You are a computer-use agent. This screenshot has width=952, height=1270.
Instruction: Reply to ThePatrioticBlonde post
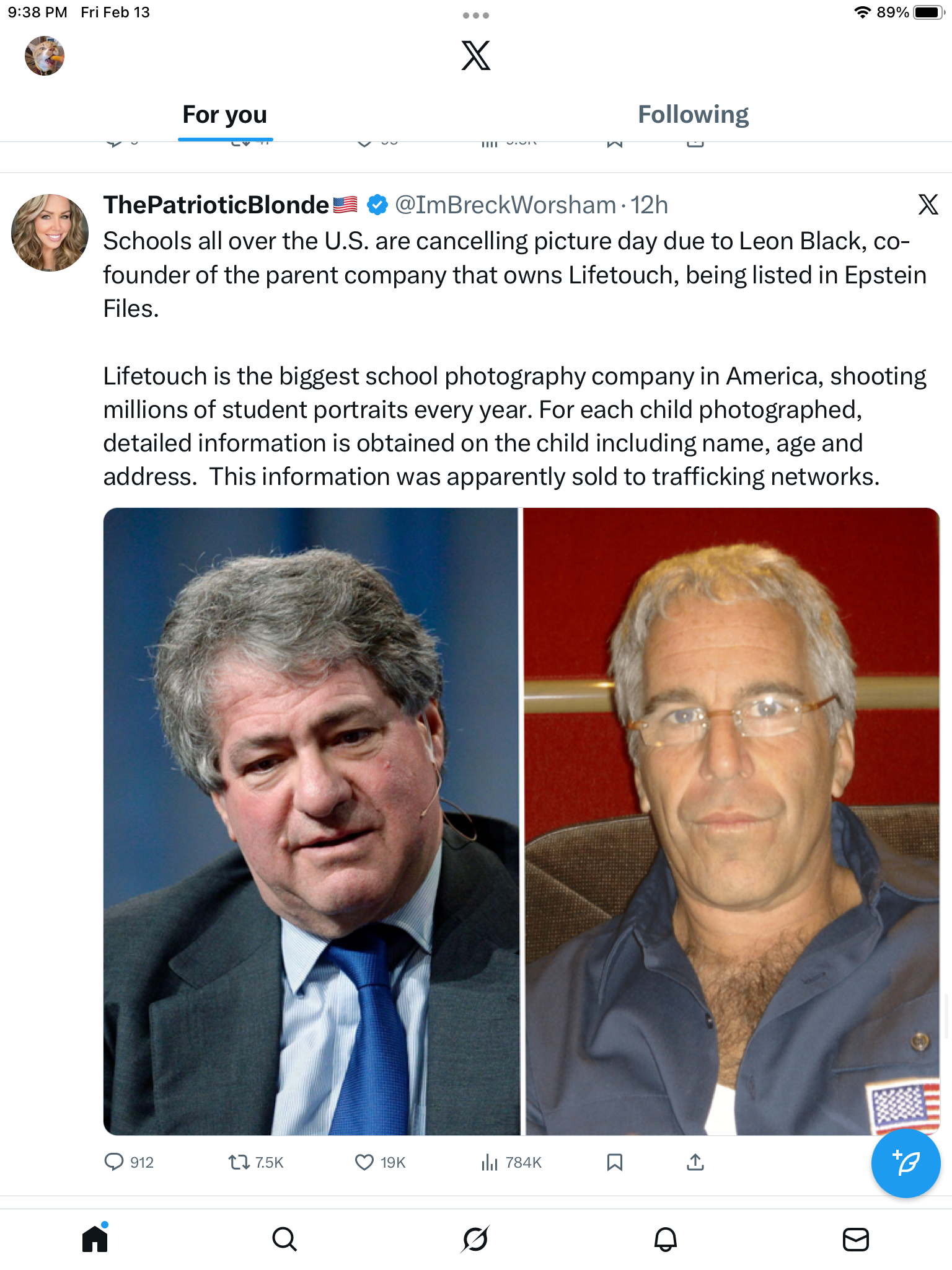(x=129, y=1161)
